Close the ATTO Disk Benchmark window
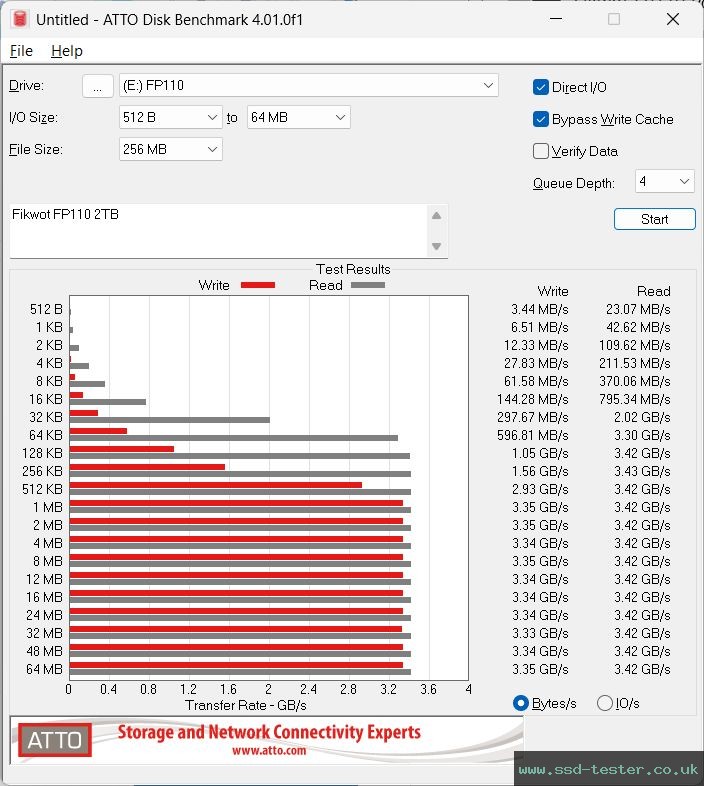Viewport: 704px width, 786px height. tap(673, 19)
